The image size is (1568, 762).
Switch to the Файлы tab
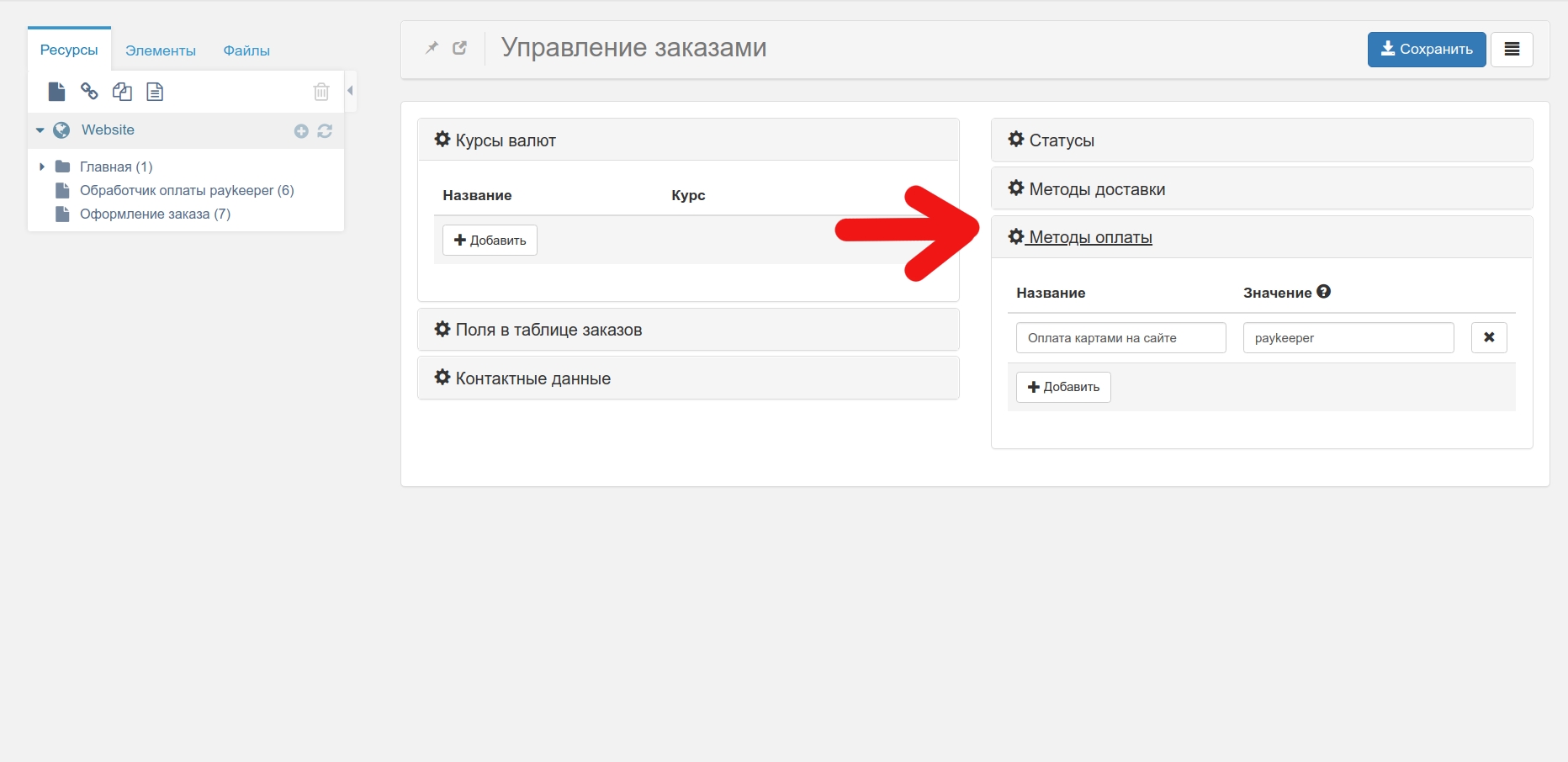[246, 50]
